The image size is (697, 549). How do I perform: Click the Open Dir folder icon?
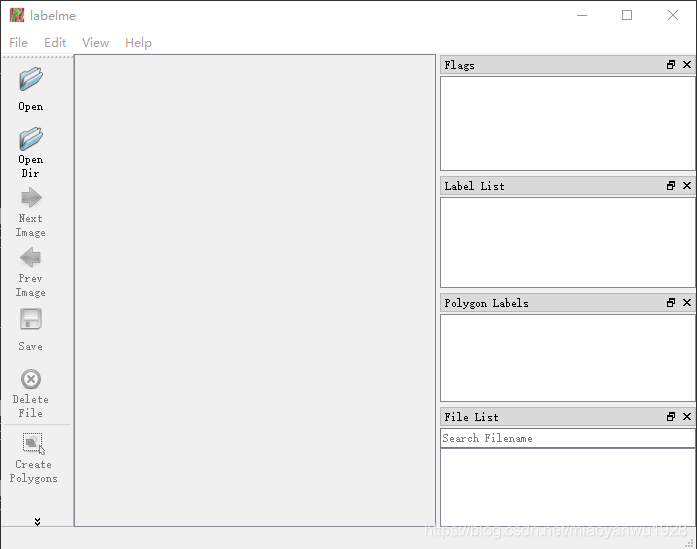pyautogui.click(x=31, y=139)
